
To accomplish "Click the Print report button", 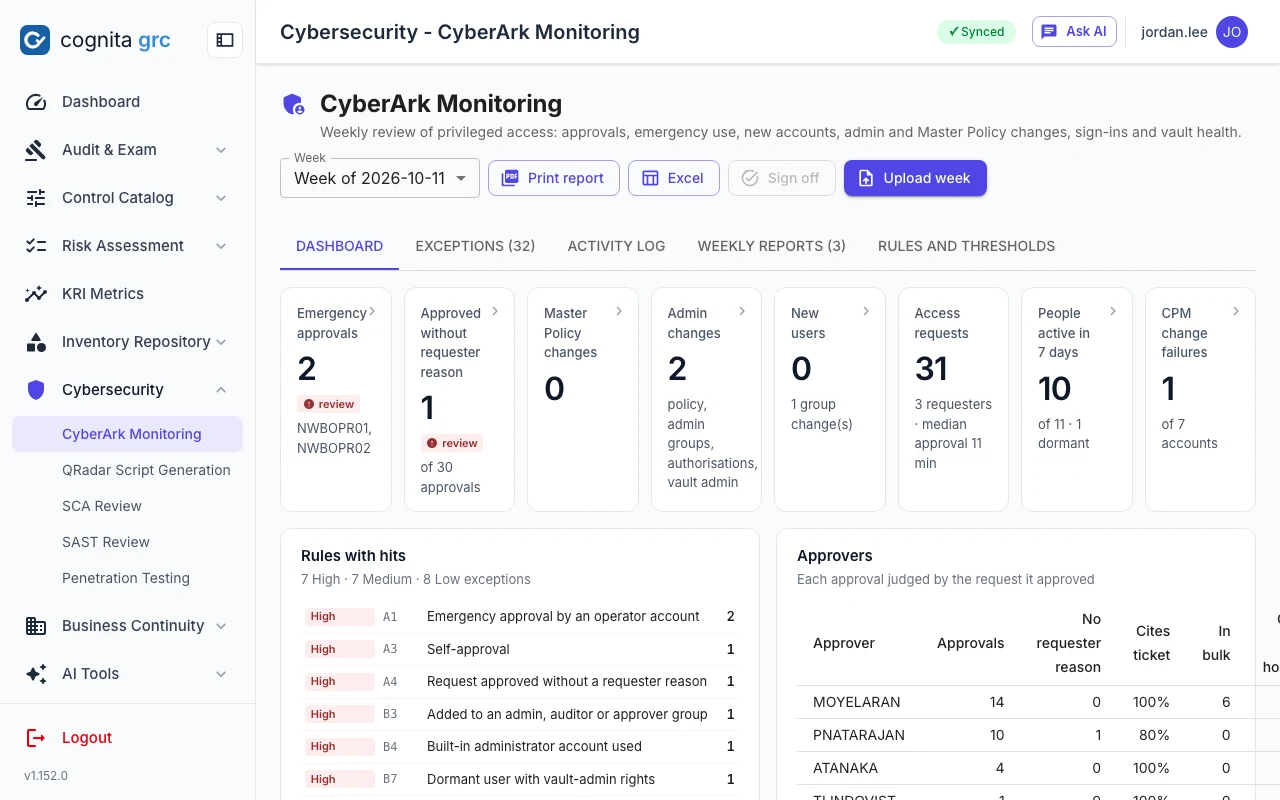I will pyautogui.click(x=554, y=178).
